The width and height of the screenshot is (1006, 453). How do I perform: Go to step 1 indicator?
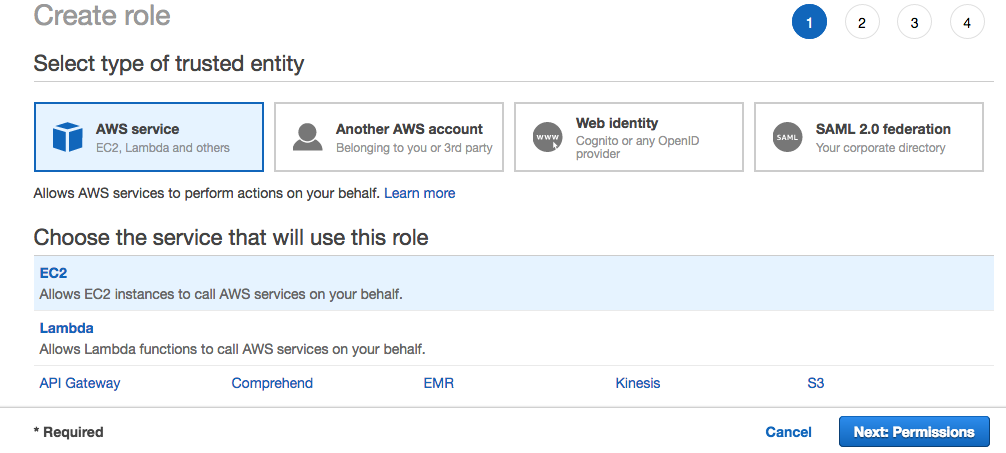[809, 22]
